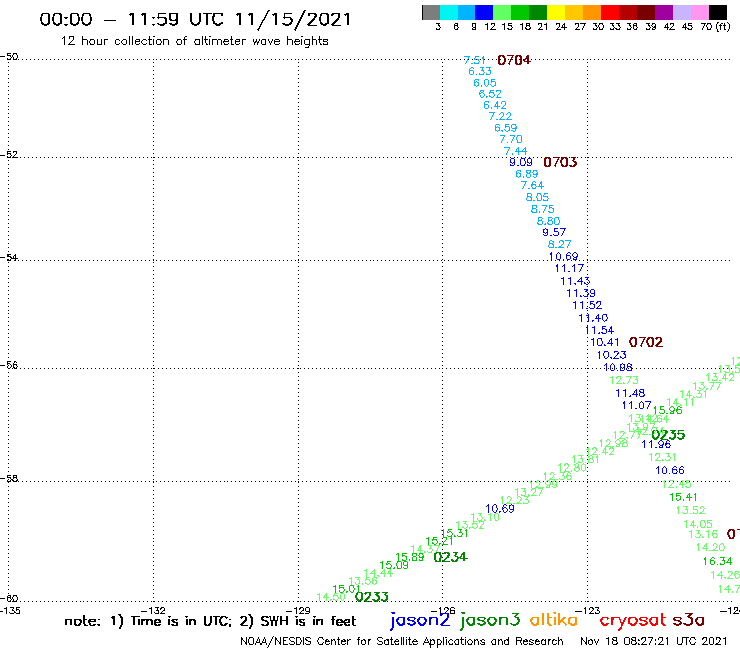Click the 15.31 wave height value

pyautogui.click(x=454, y=533)
